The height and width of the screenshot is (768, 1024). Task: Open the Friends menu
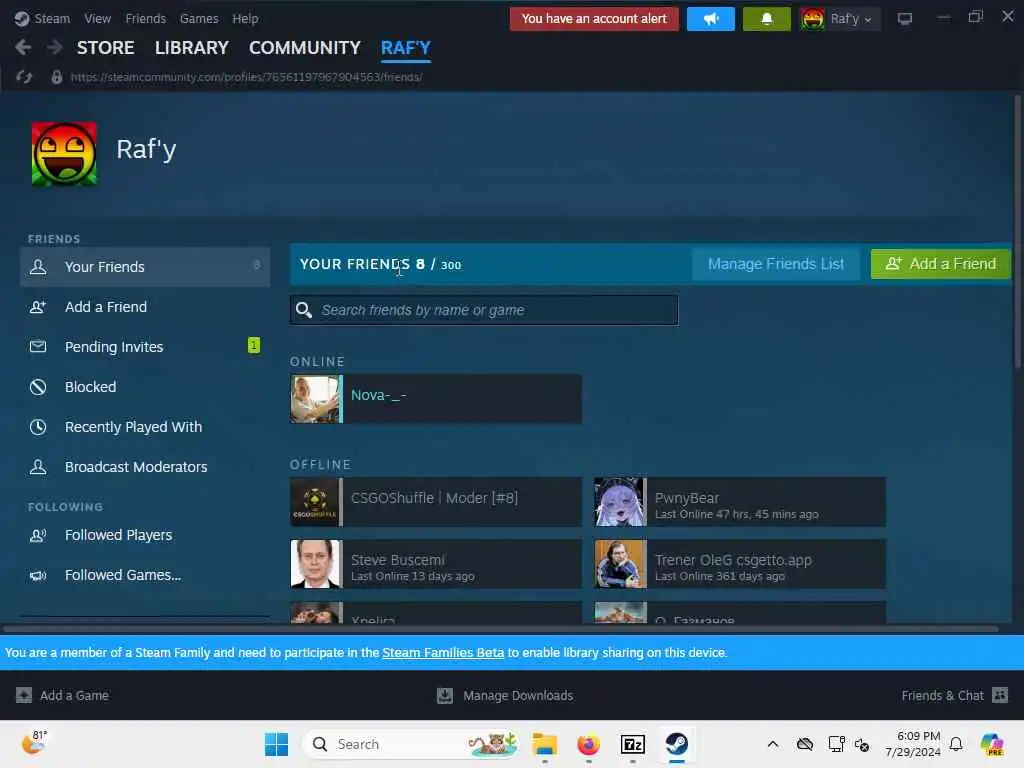(146, 19)
